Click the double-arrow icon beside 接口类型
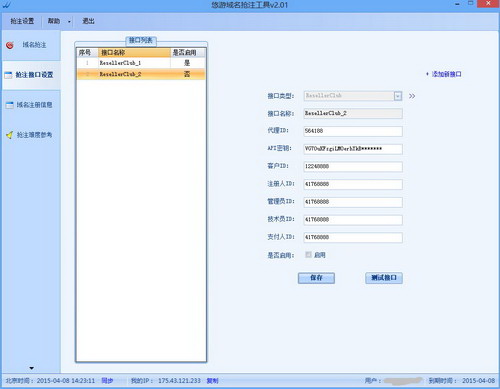Screen dimensions: 500x389 point(412,96)
